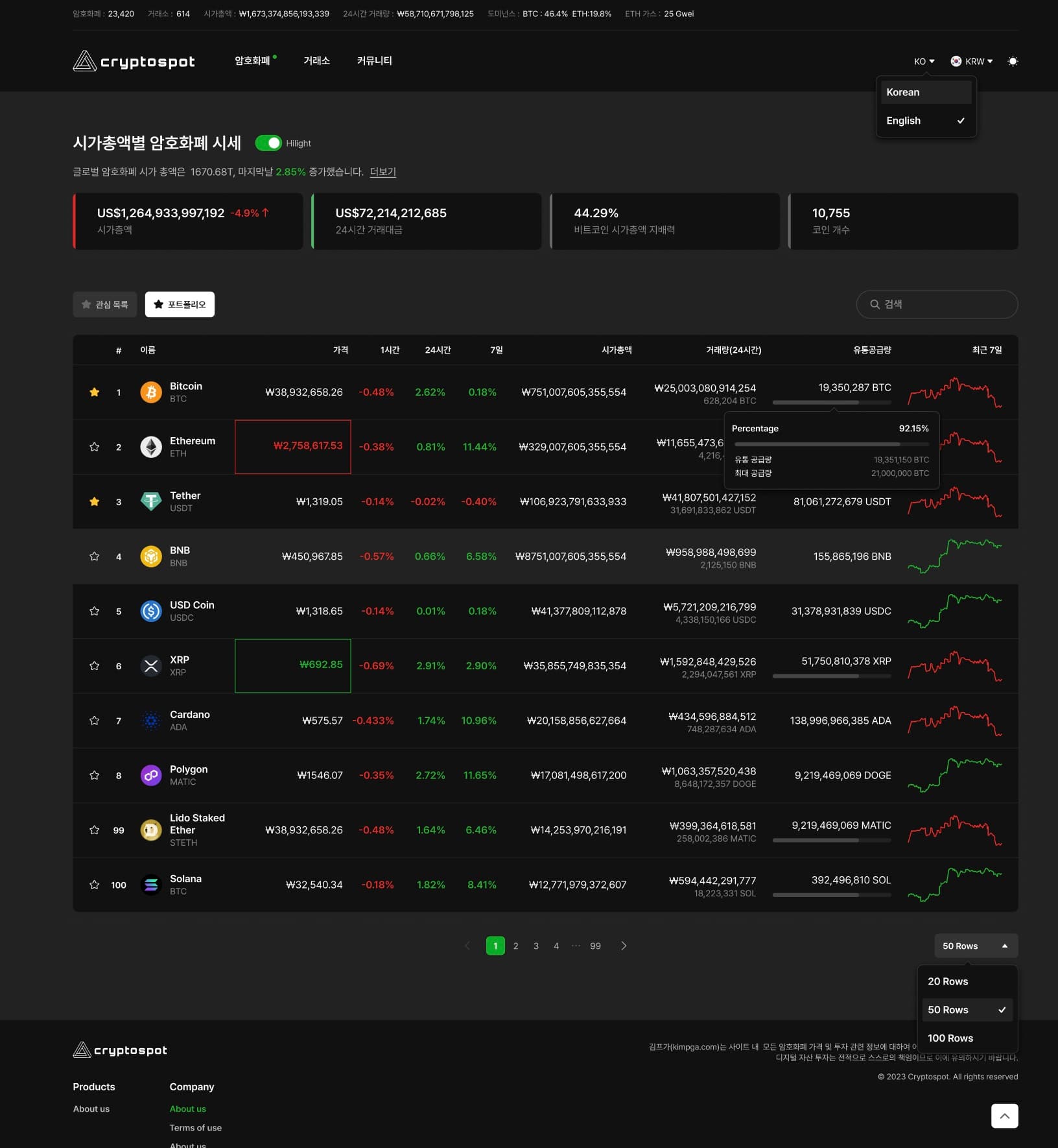Star Ethereum as favorite
The height and width of the screenshot is (1148, 1058).
(94, 447)
